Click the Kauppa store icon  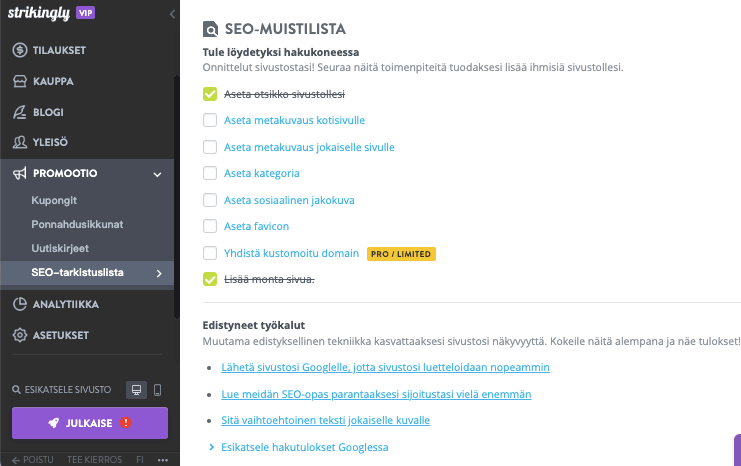click(x=20, y=81)
